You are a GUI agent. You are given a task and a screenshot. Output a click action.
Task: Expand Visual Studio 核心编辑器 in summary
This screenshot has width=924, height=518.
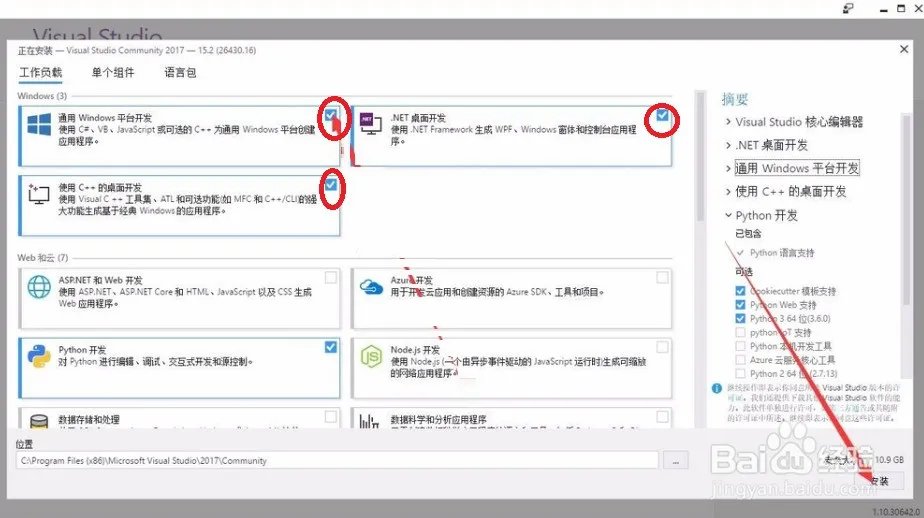click(x=728, y=122)
